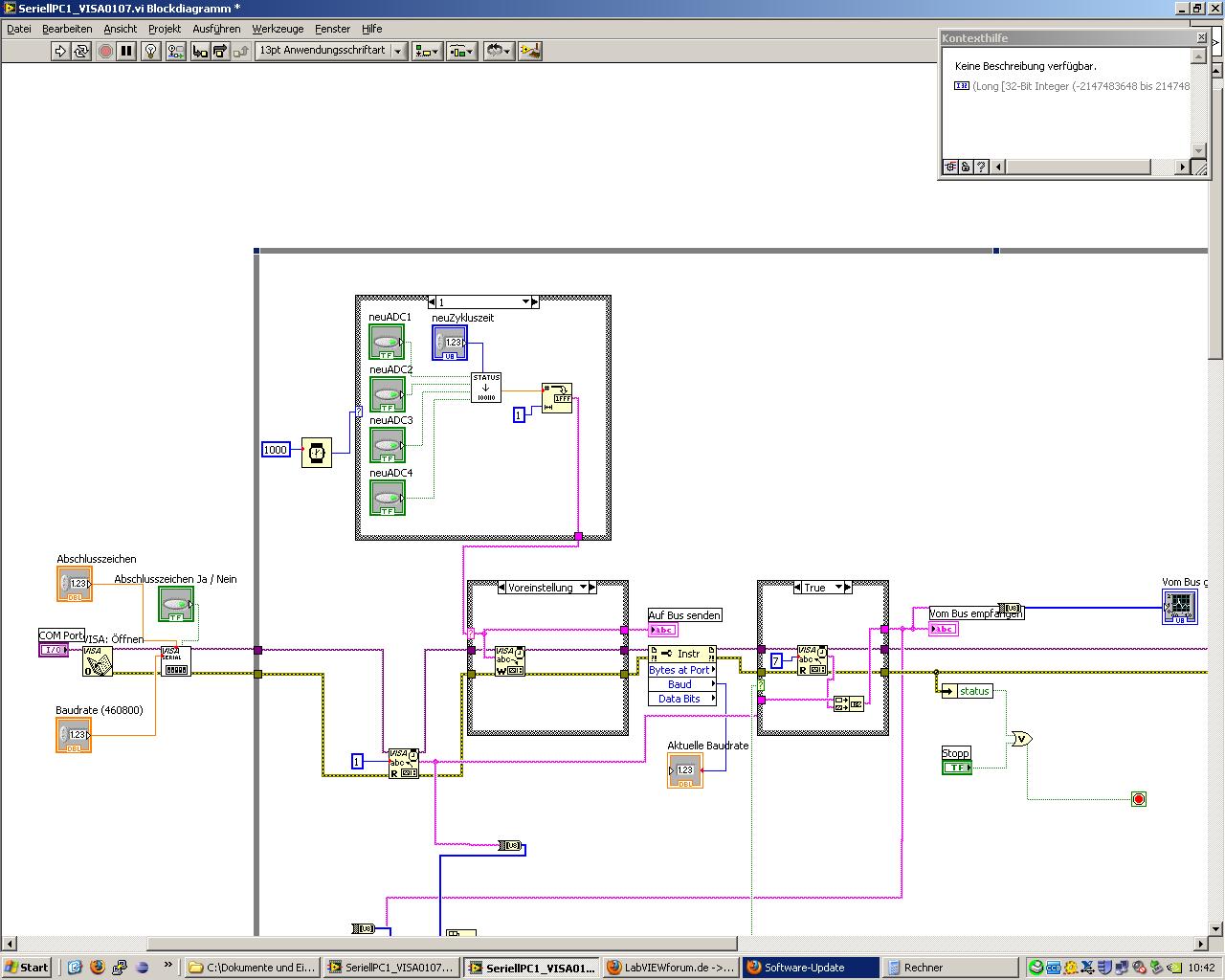Toggle the neuADC4 boolean terminal
This screenshot has width=1225, height=980.
tap(388, 498)
